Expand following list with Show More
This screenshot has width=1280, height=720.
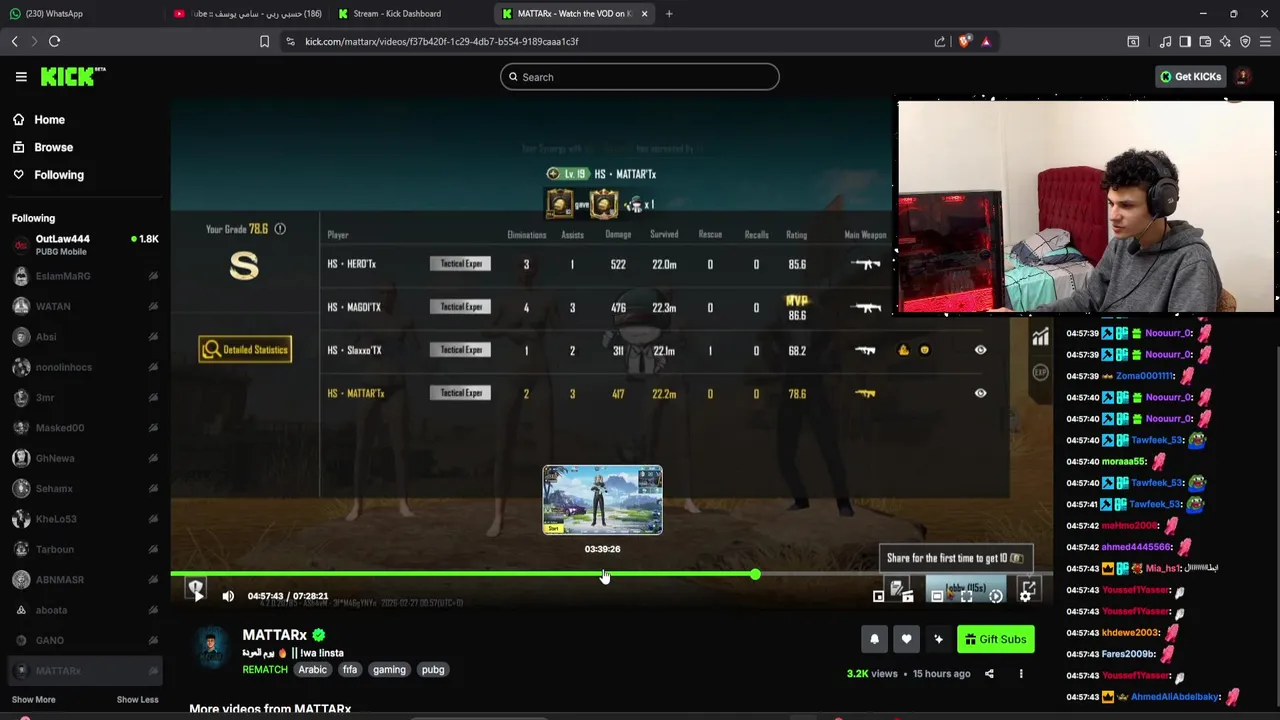tap(34, 700)
